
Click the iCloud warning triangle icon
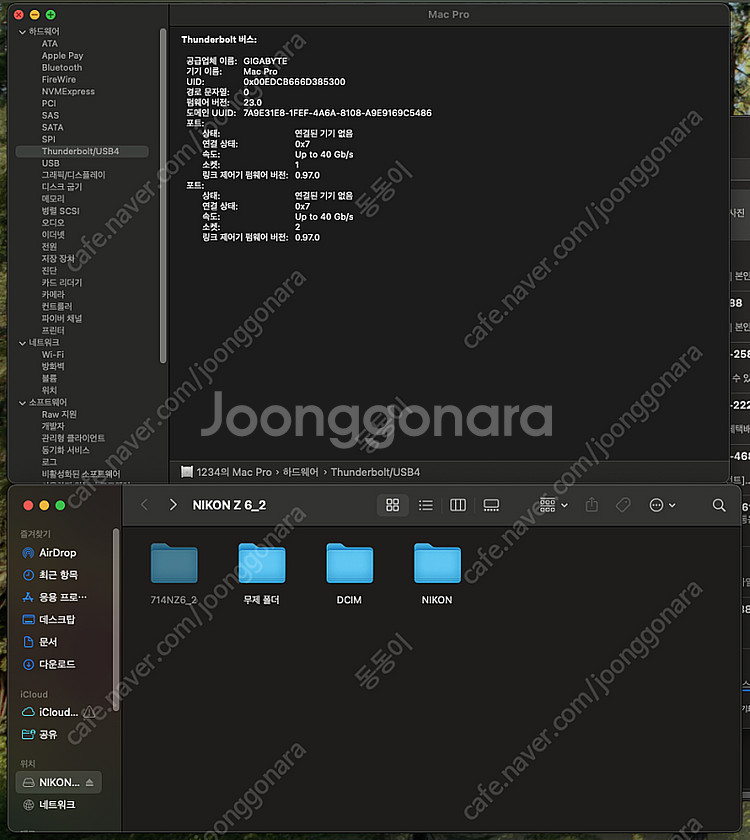coord(89,712)
